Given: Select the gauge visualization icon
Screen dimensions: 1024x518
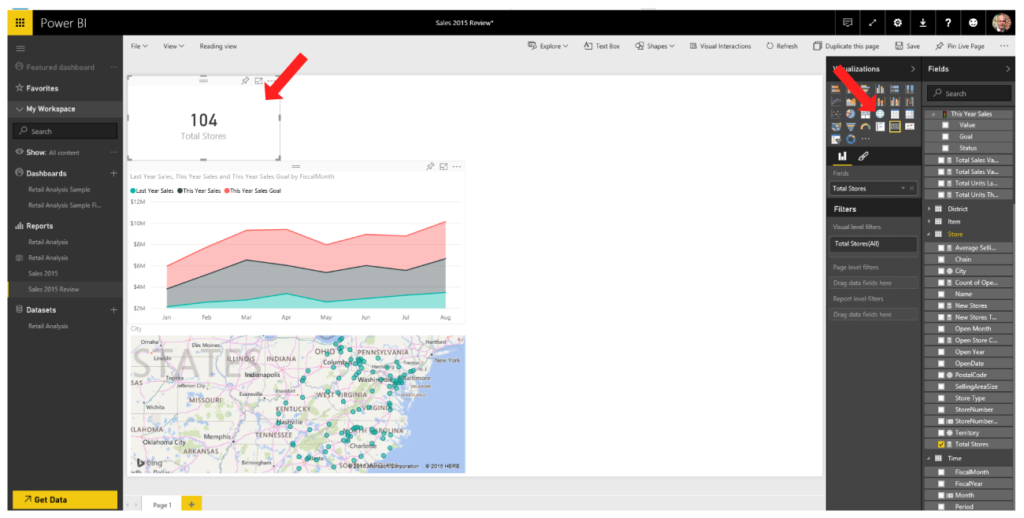Looking at the screenshot, I should (865, 127).
